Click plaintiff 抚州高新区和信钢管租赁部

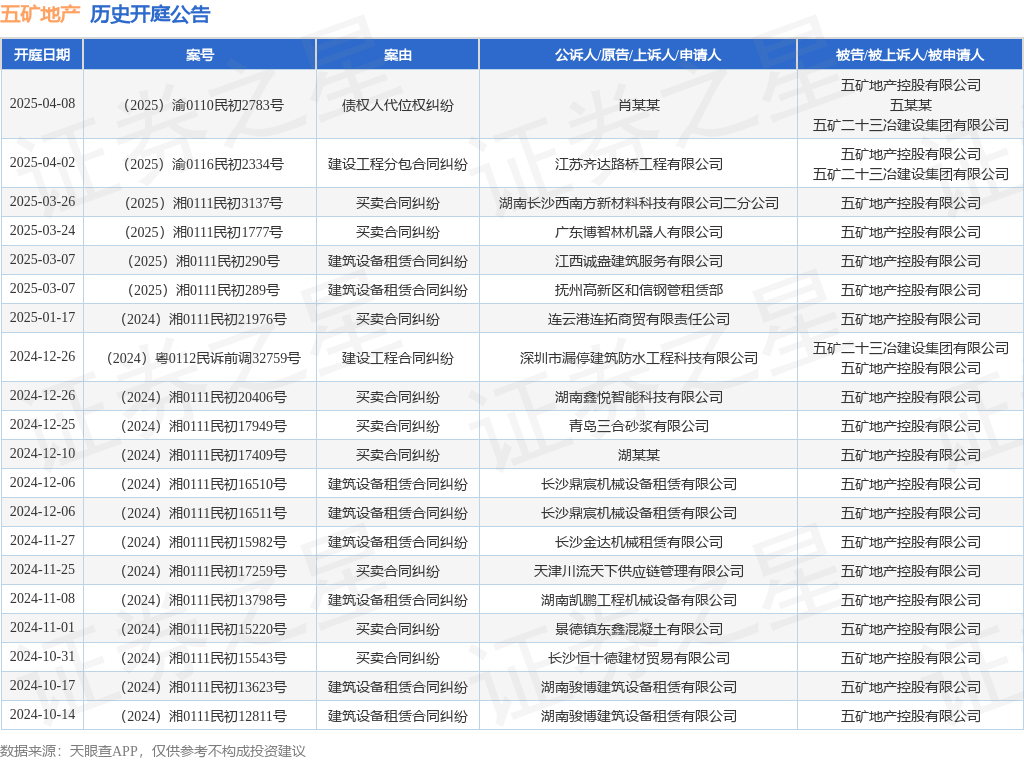point(639,290)
